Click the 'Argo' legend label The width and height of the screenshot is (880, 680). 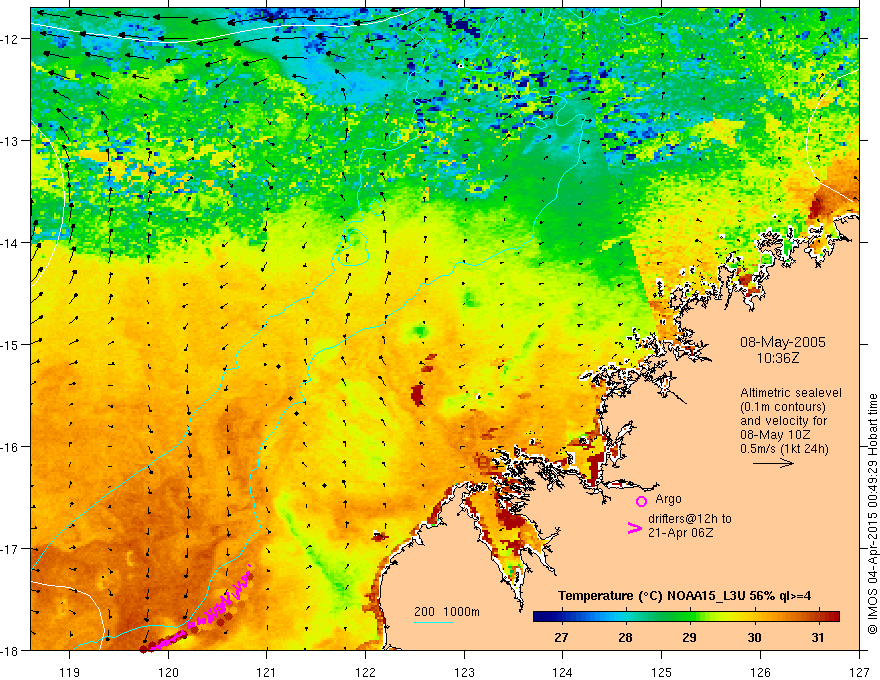[668, 499]
